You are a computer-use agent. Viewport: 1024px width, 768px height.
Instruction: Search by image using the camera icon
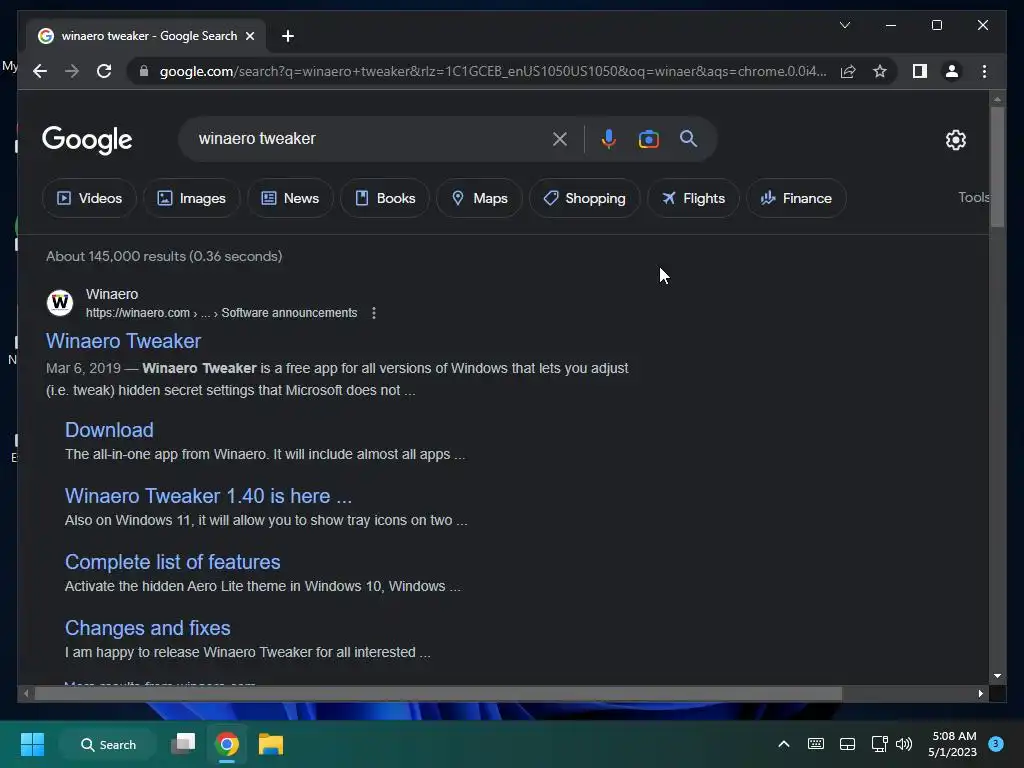point(648,139)
